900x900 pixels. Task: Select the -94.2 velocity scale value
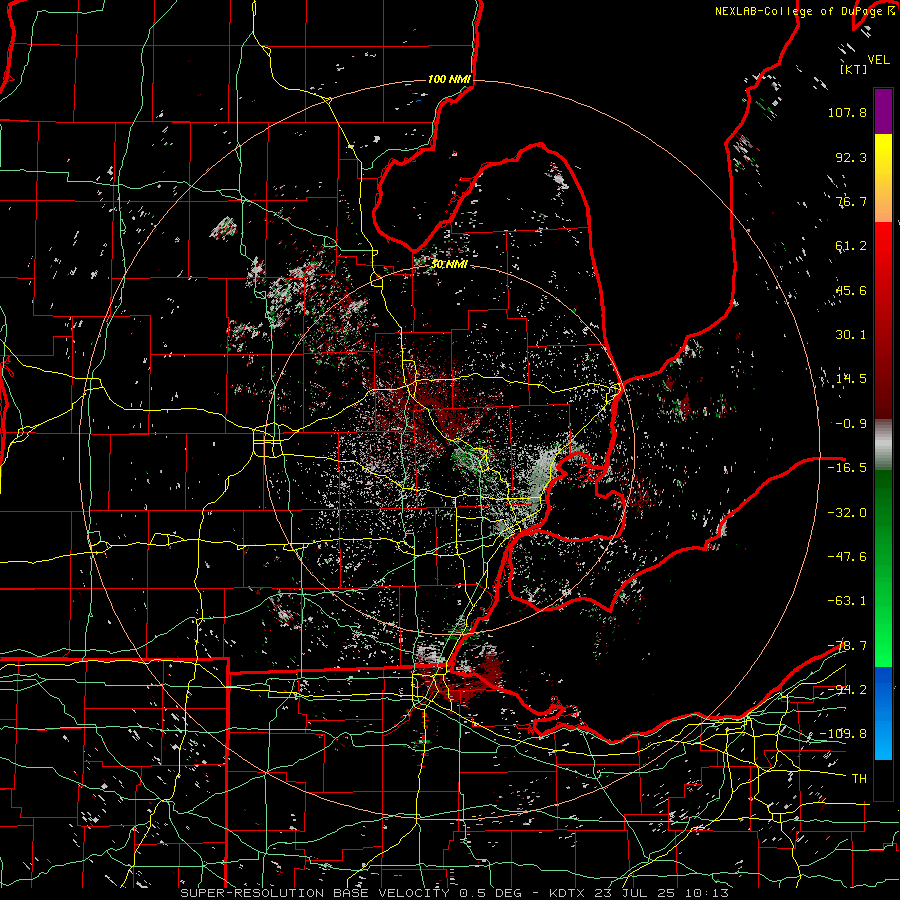click(847, 690)
